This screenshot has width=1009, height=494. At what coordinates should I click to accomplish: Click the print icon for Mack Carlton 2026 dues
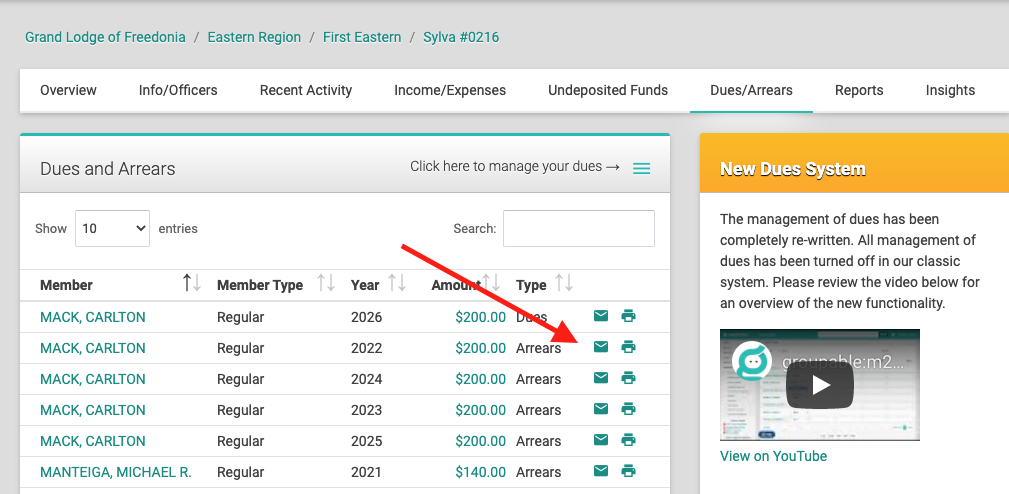tap(628, 316)
